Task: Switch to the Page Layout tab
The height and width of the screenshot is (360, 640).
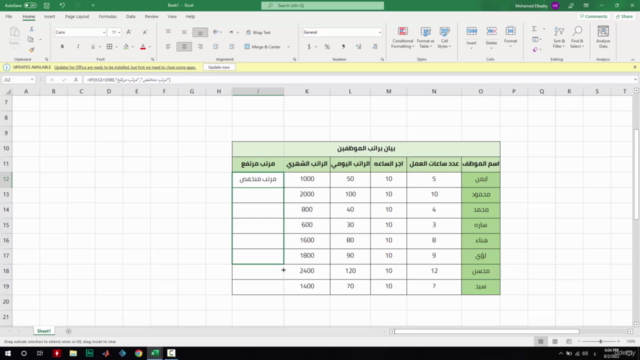Action: 77,16
